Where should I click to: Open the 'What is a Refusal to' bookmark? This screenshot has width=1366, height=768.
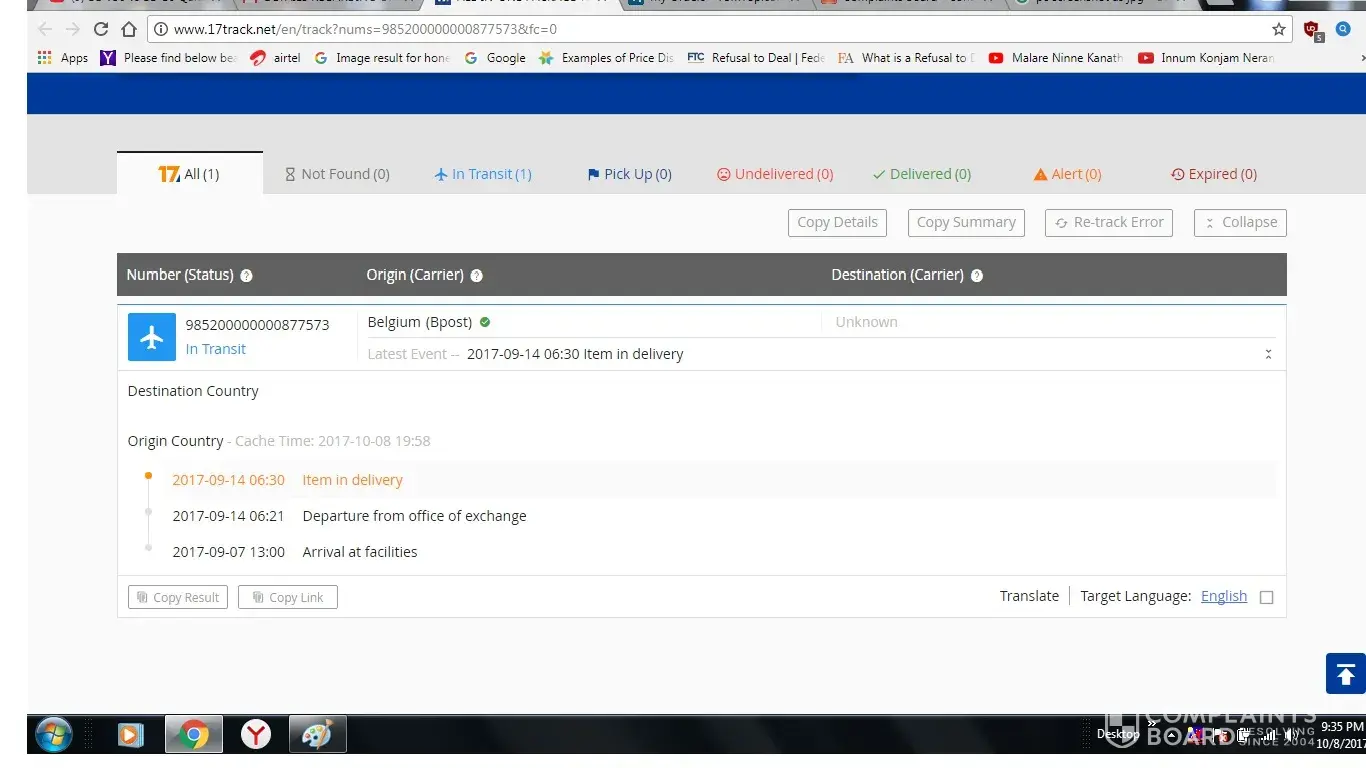(906, 58)
